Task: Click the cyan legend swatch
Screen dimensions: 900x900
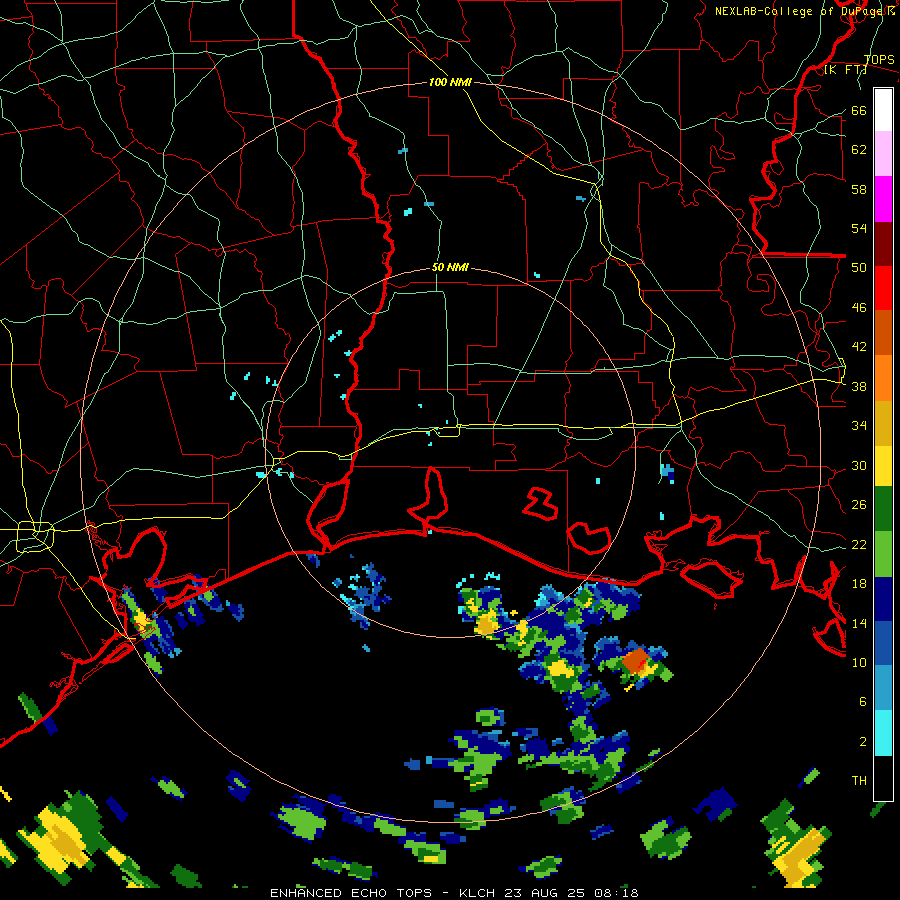Action: coord(883,732)
